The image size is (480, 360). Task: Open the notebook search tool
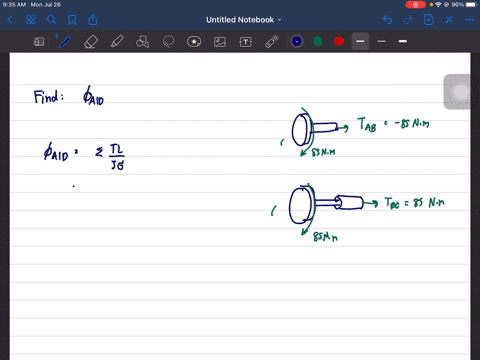point(51,20)
